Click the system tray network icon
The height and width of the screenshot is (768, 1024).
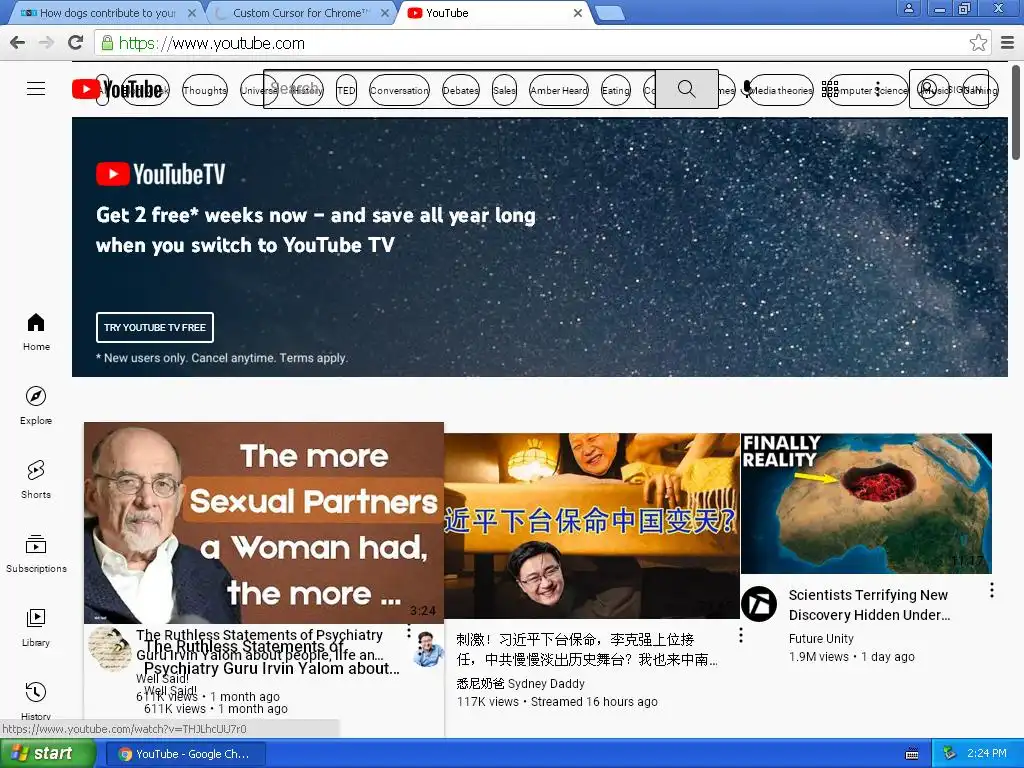(950, 753)
